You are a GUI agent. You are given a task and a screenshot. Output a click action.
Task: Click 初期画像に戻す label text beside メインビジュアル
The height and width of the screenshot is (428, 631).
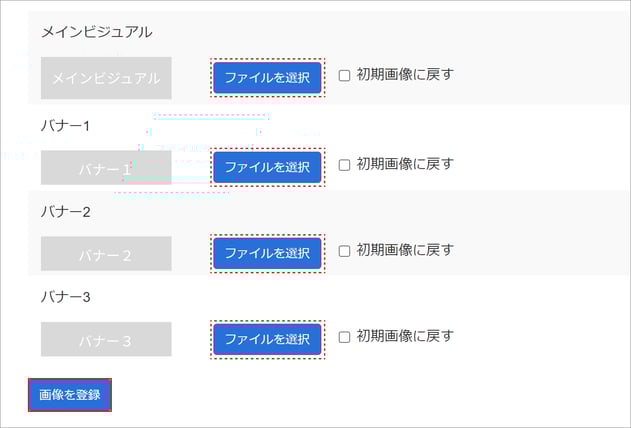(x=405, y=74)
